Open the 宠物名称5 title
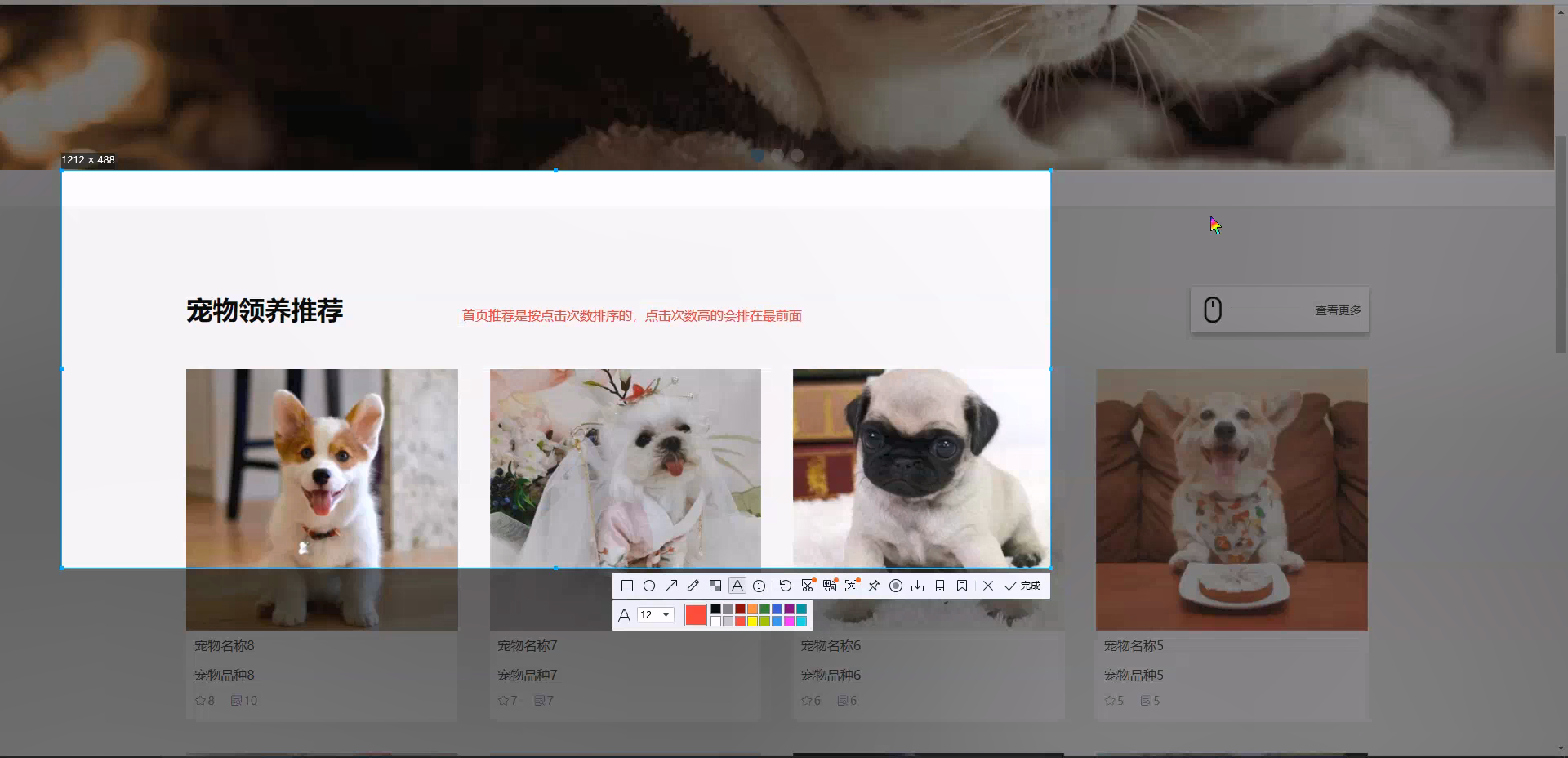1568x758 pixels. [x=1134, y=645]
